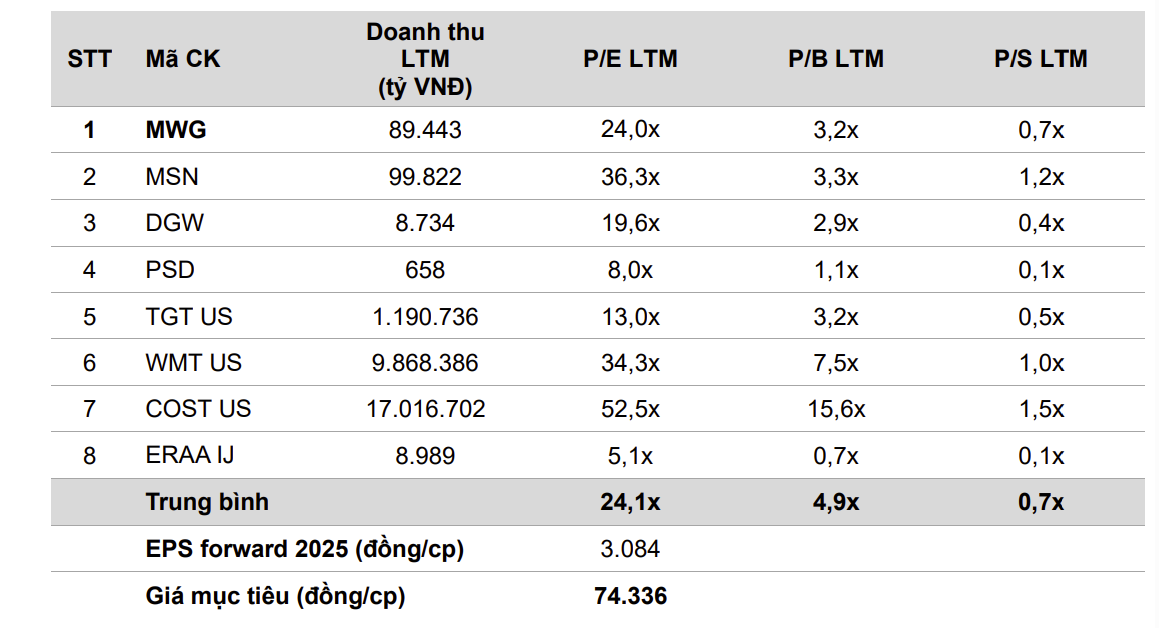Click the Giá mục tiêu label
This screenshot has width=1159, height=628.
pos(275,597)
